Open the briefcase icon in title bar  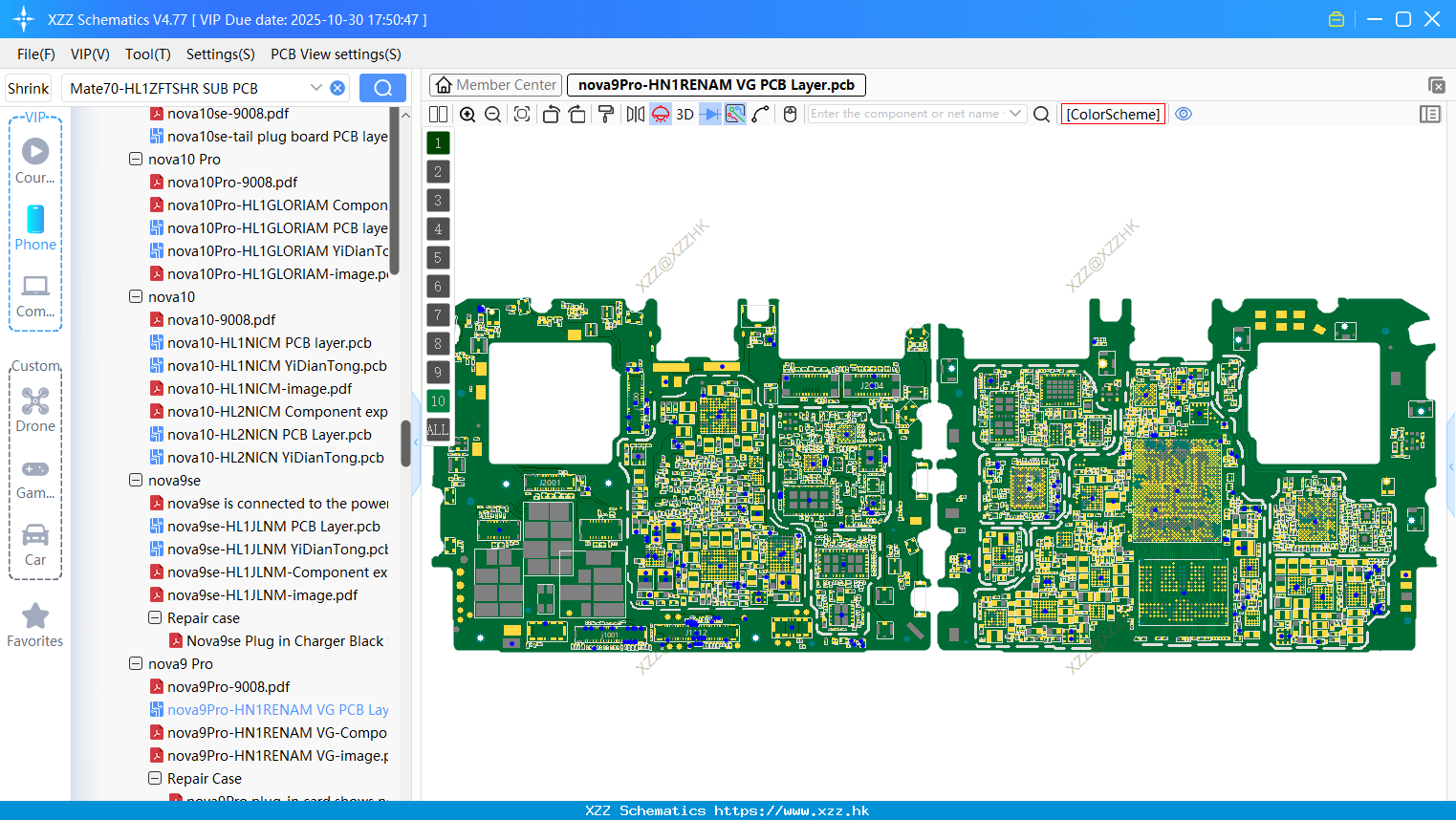coord(1336,19)
